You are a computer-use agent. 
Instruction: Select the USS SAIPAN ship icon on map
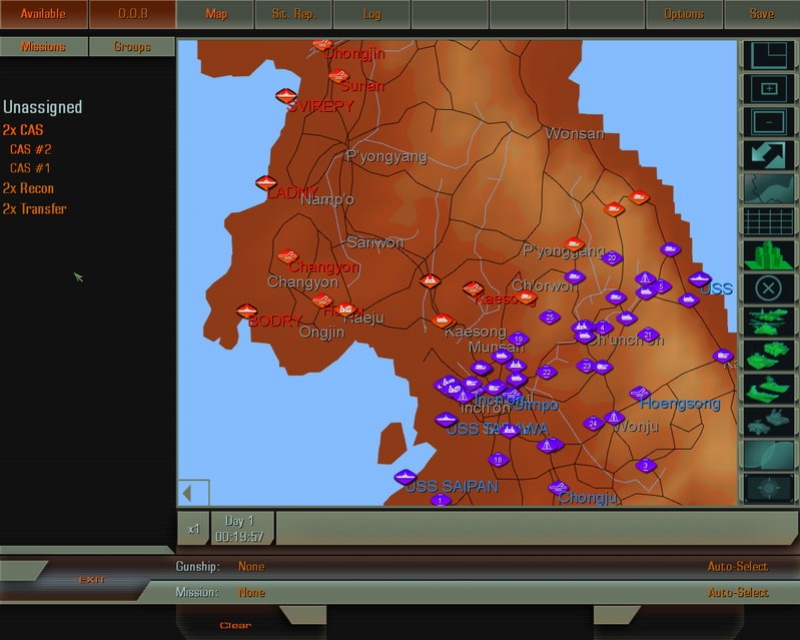click(406, 477)
